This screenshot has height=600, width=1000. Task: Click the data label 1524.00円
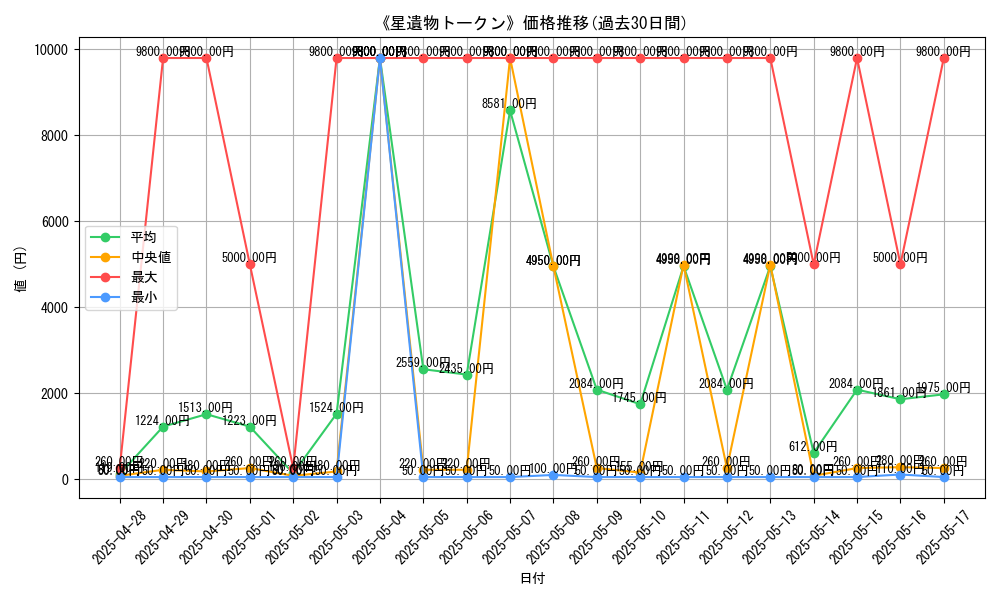336,407
